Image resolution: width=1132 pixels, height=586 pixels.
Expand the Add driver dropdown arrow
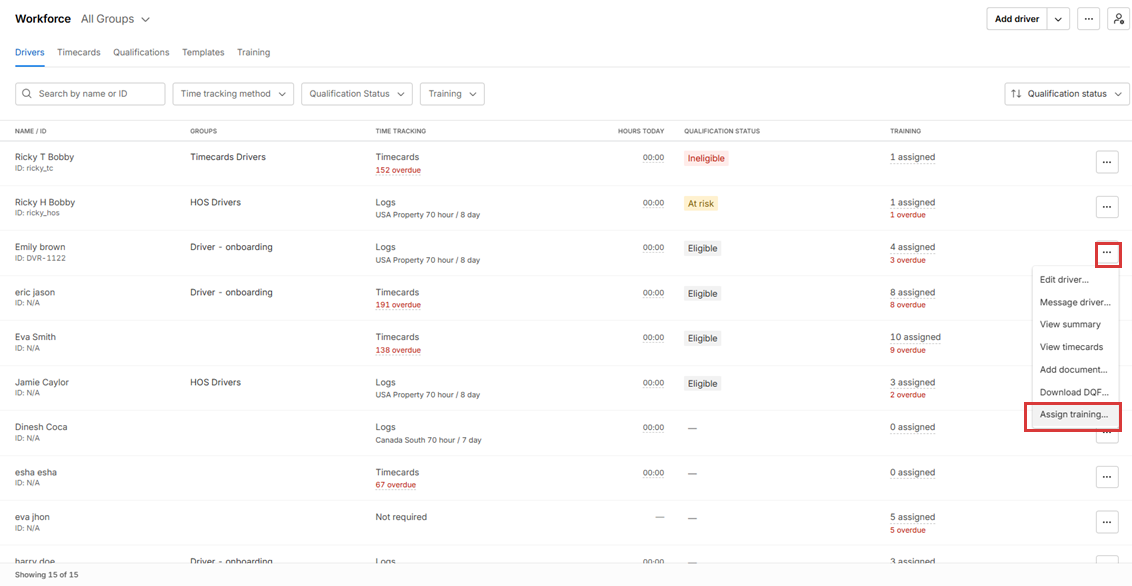[1058, 19]
